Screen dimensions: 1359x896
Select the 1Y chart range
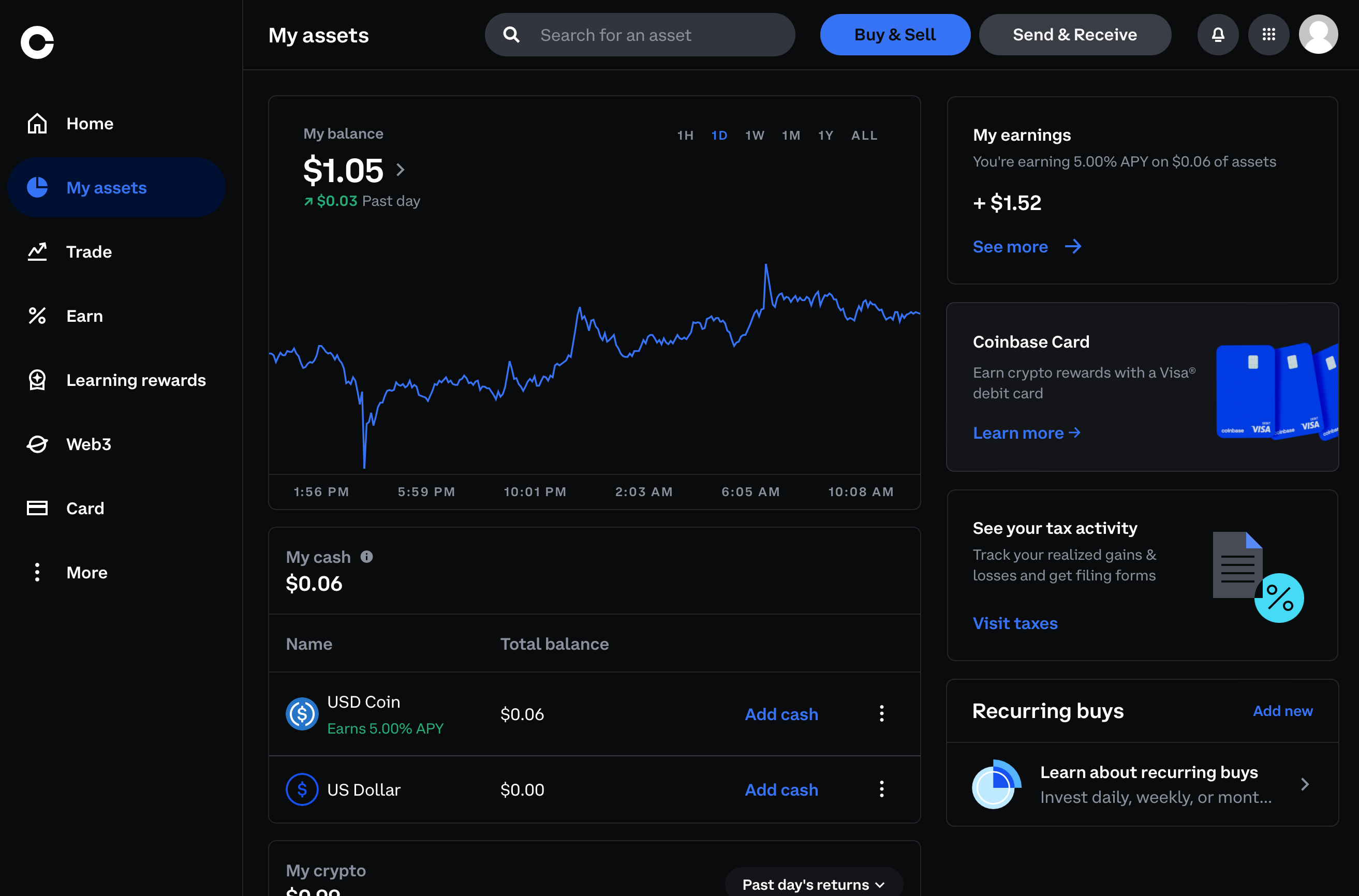pyautogui.click(x=825, y=136)
